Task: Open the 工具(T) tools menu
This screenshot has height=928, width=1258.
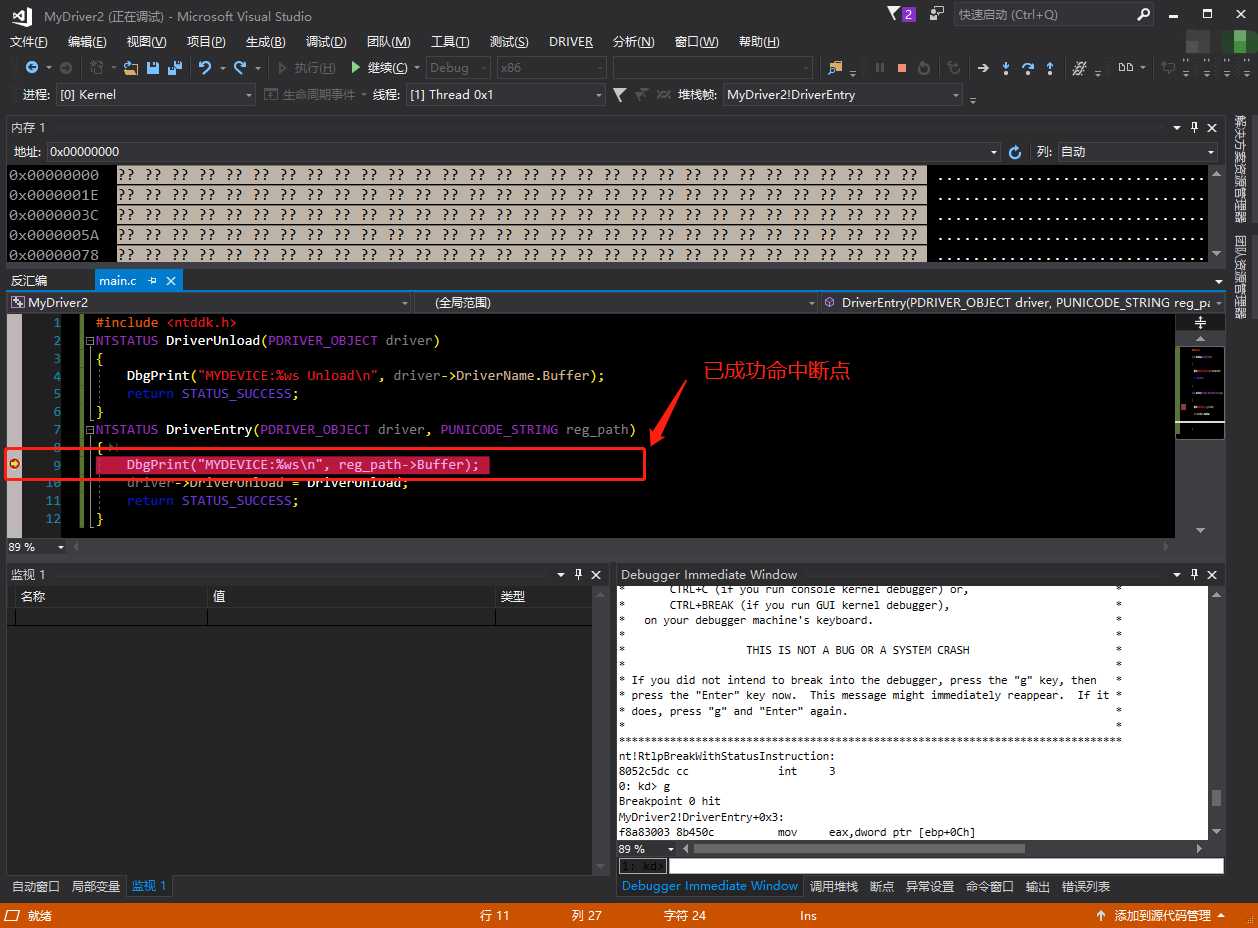Action: (x=450, y=41)
